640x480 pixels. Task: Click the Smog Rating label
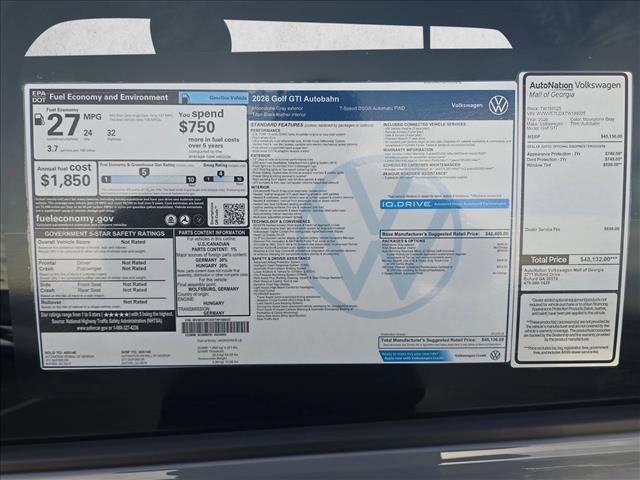[x=215, y=165]
